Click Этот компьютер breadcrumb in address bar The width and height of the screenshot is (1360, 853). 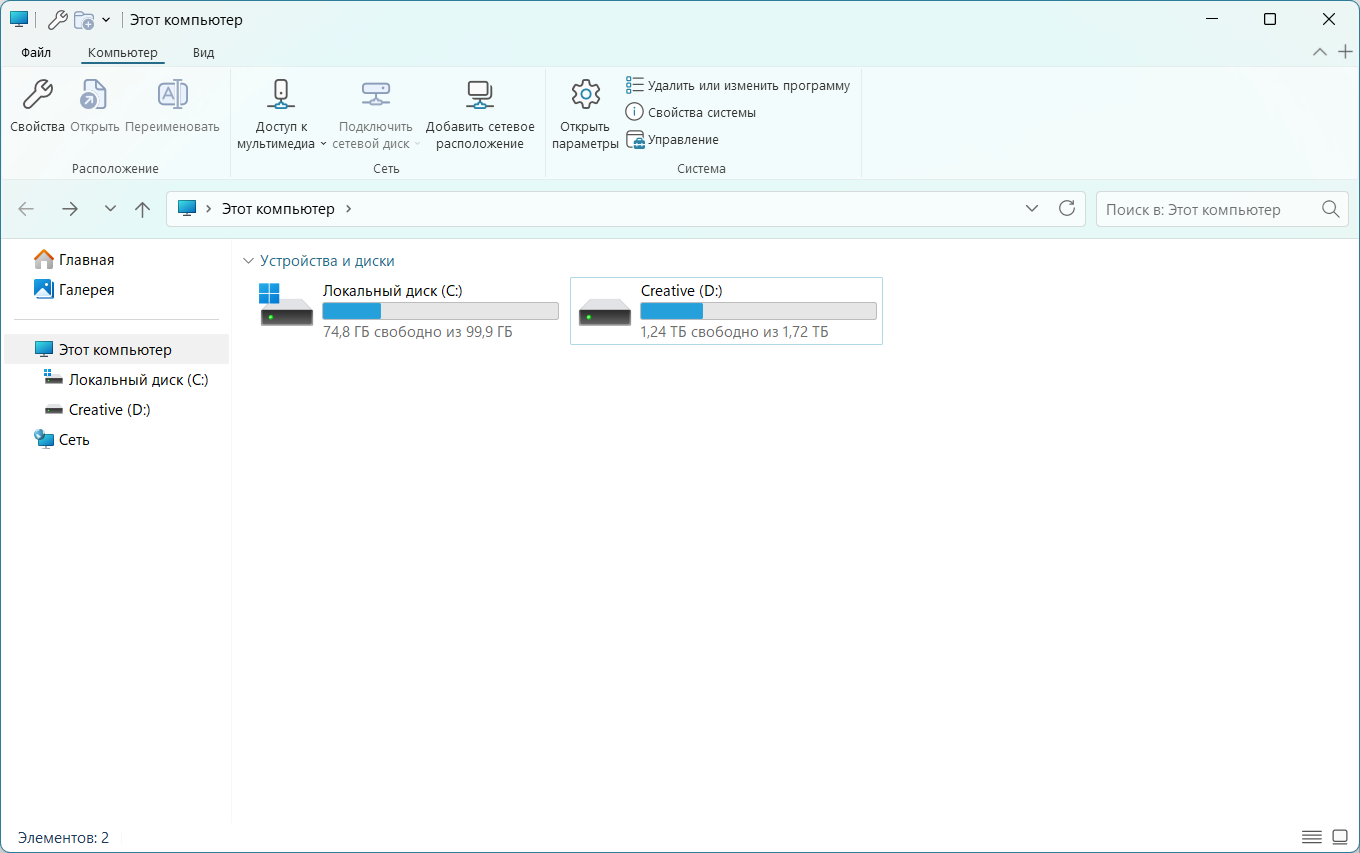coord(278,209)
